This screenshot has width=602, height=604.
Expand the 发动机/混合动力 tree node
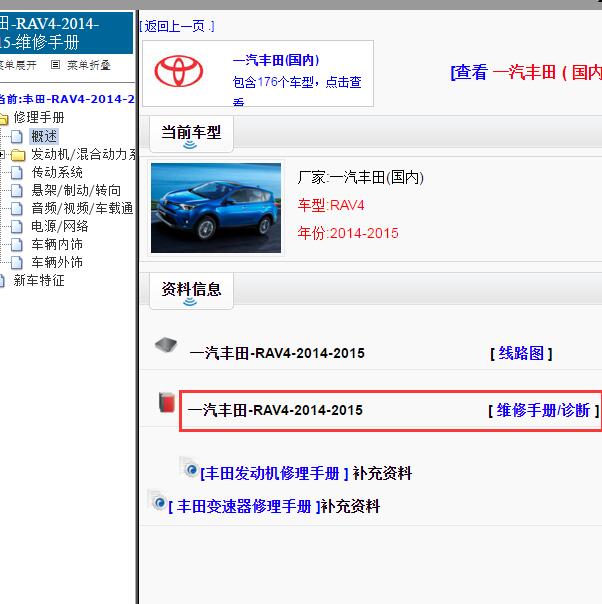coord(2,155)
